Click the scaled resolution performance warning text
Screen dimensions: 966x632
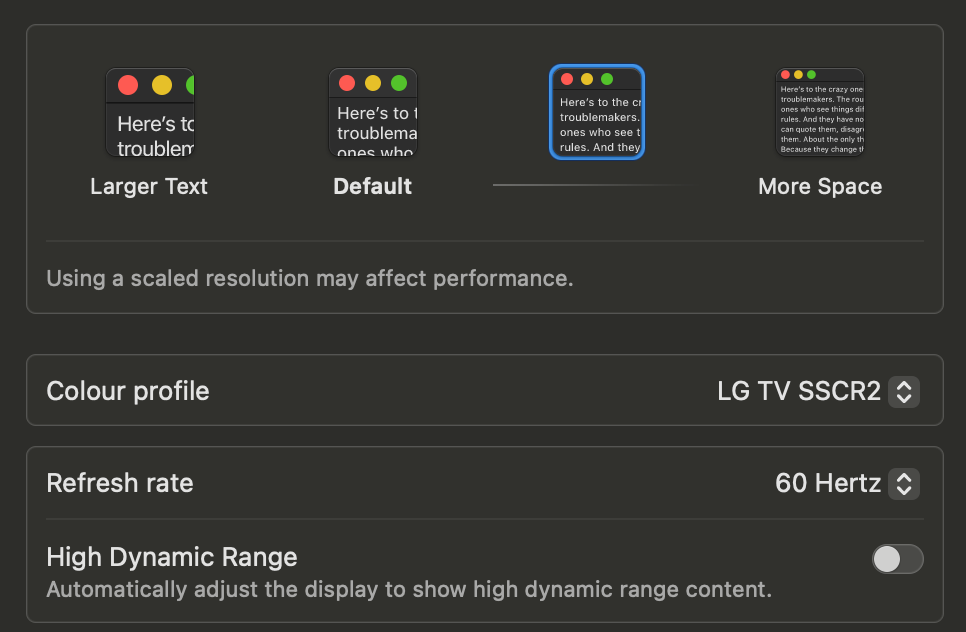click(x=310, y=278)
